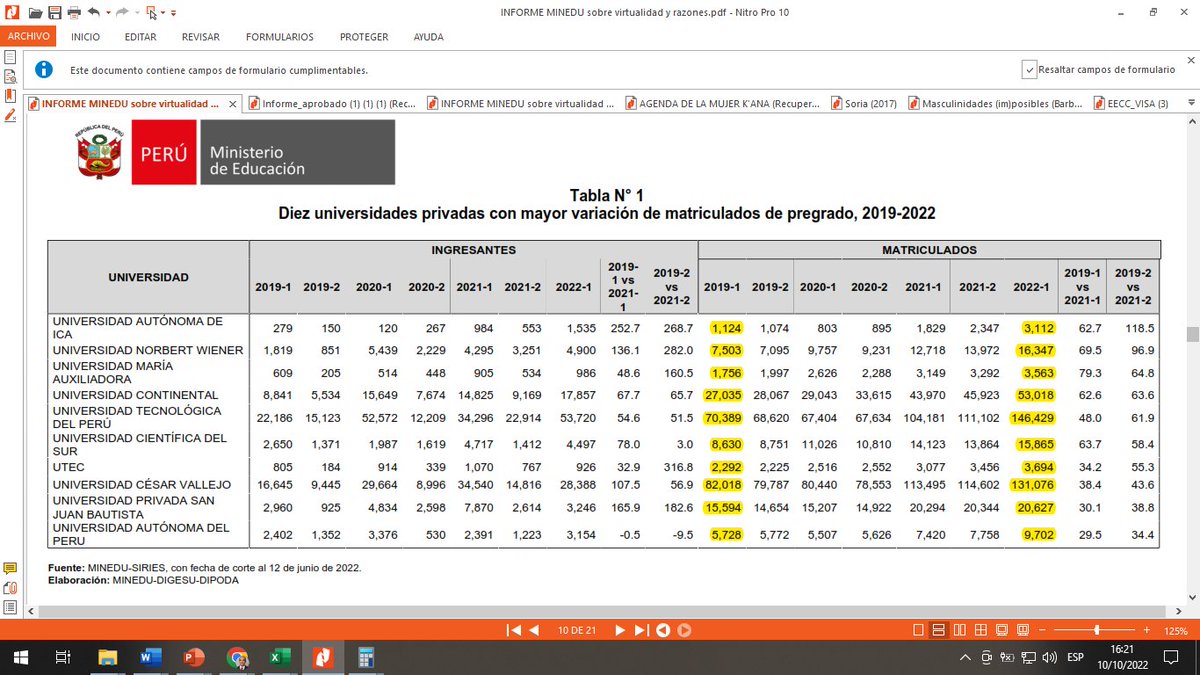The width and height of the screenshot is (1200, 675).
Task: Open the Attachments panel with the paperclip icon
Action: click(10, 587)
